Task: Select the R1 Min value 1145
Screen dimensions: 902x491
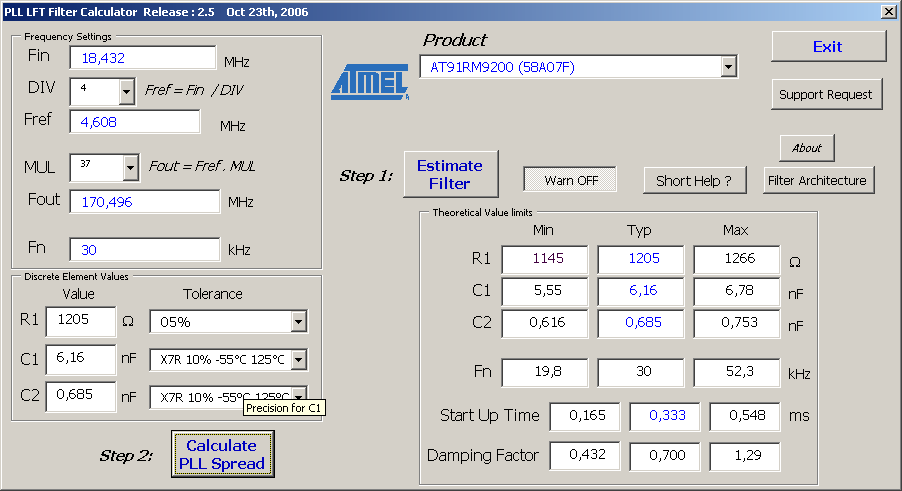Action: pyautogui.click(x=545, y=259)
